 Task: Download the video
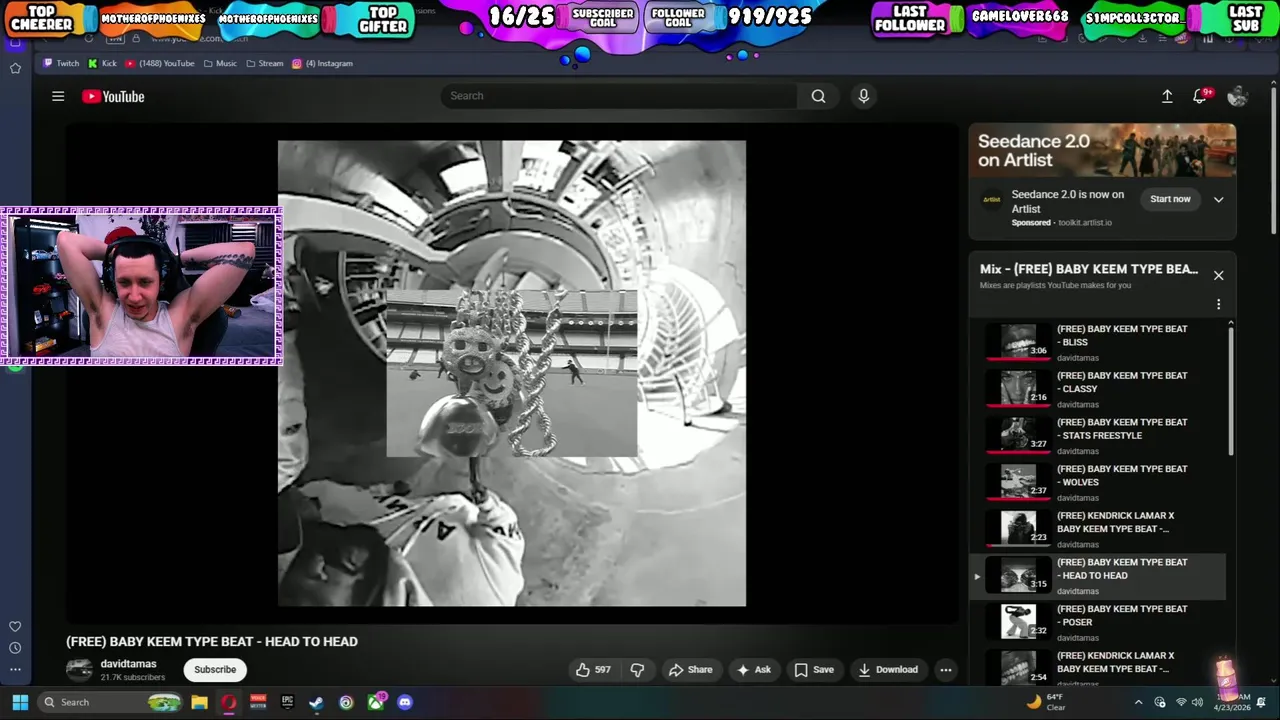point(888,670)
